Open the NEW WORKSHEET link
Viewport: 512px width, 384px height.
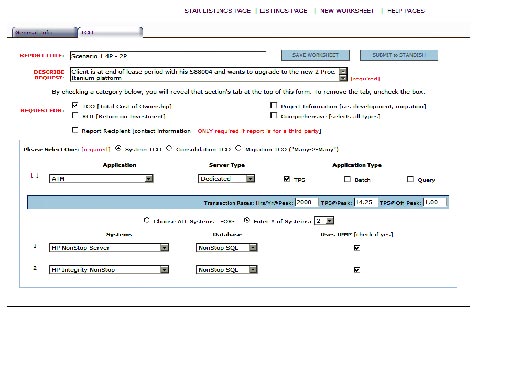(x=347, y=11)
